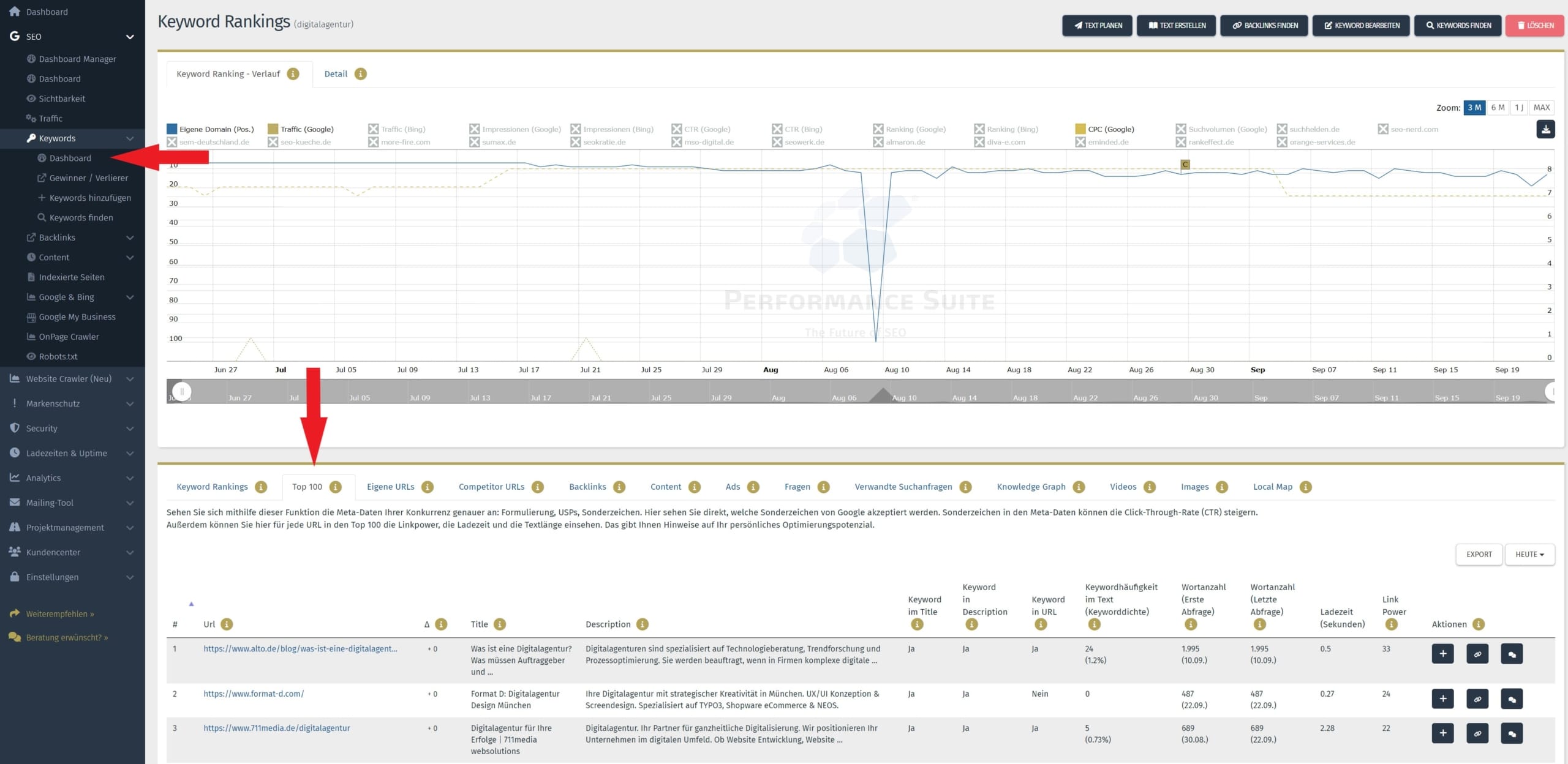Viewport: 1568px width, 764px height.
Task: Click info icon under Link Power header
Action: (x=1391, y=624)
